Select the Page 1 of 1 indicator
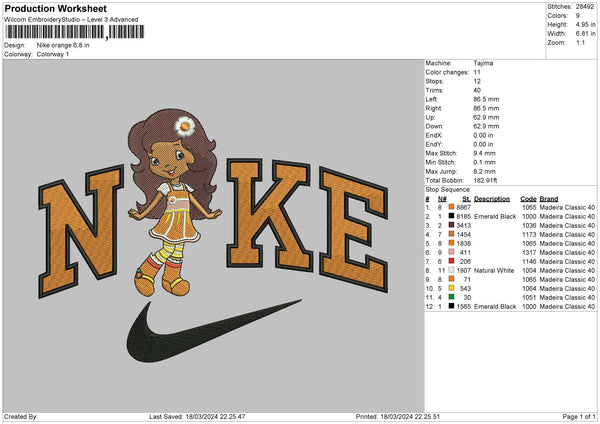Viewport: 600px width, 424px height. [579, 416]
